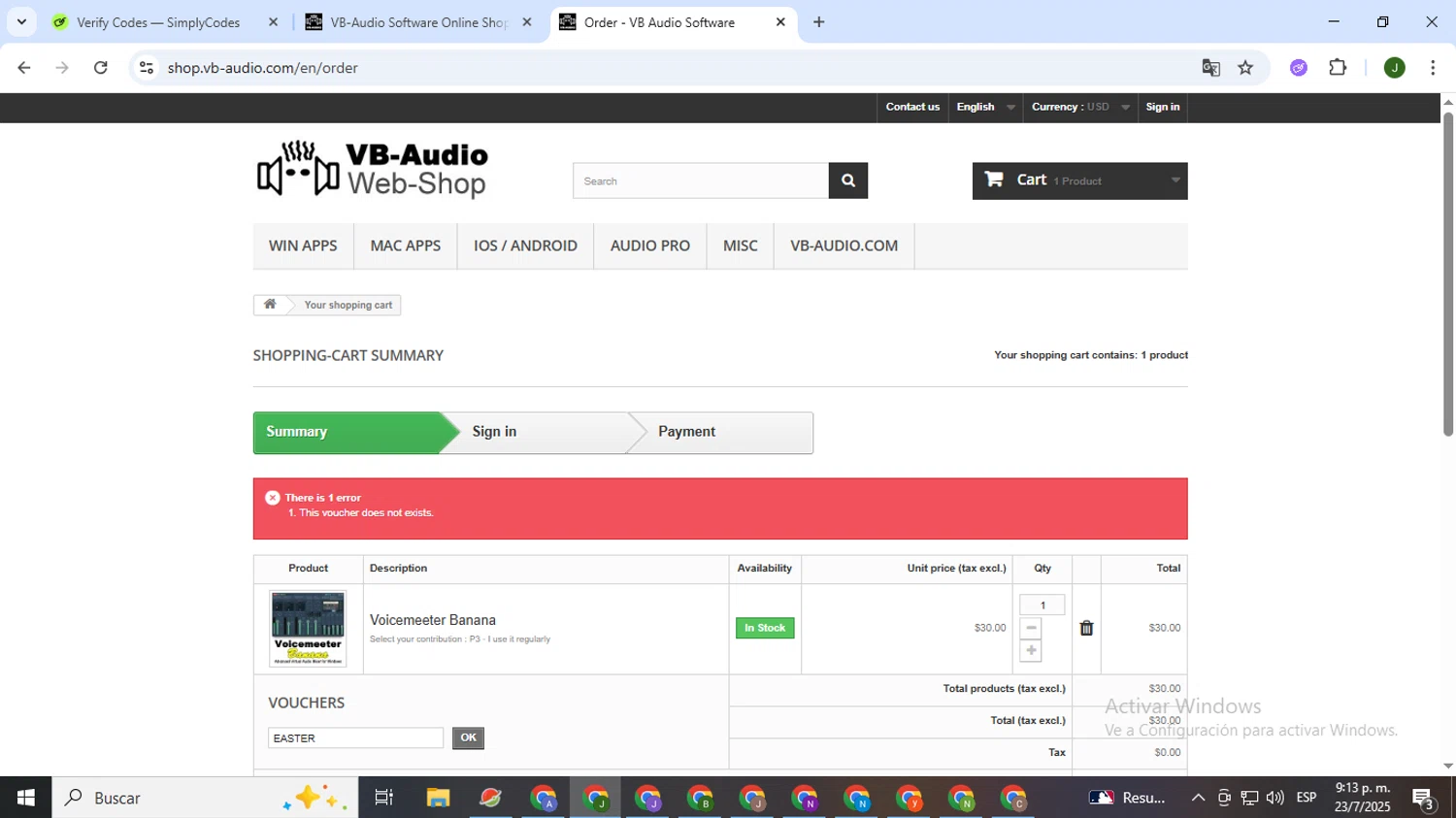Click the address bar URL
The height and width of the screenshot is (818, 1456).
[x=263, y=68]
